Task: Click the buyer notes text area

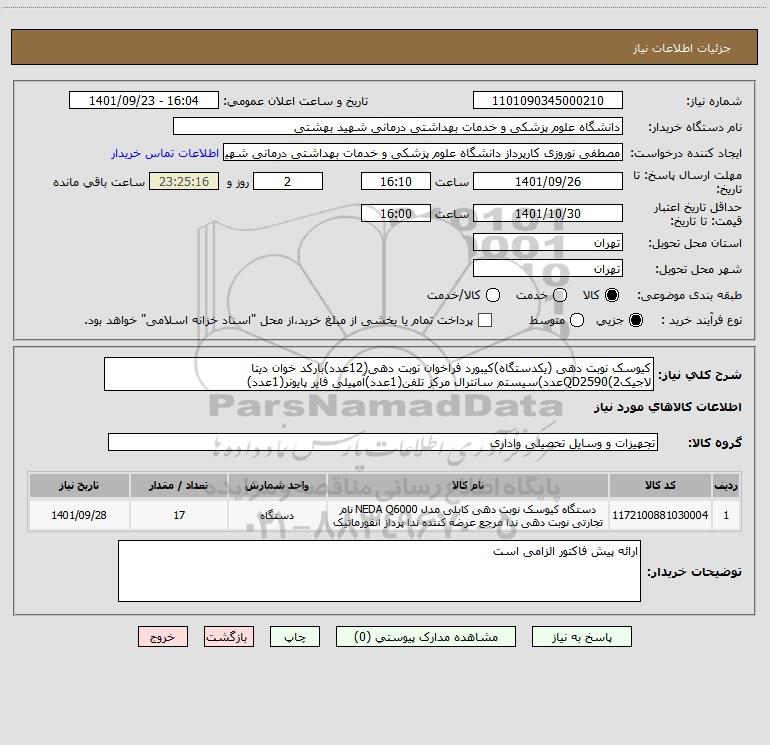Action: tap(379, 571)
